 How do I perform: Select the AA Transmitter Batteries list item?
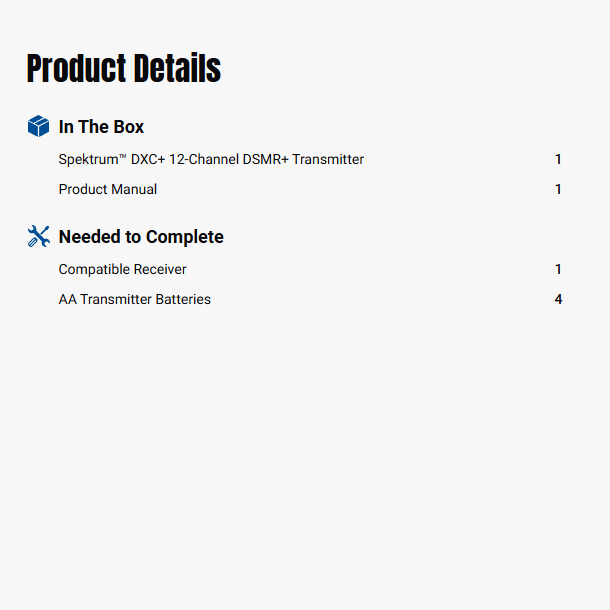[135, 299]
